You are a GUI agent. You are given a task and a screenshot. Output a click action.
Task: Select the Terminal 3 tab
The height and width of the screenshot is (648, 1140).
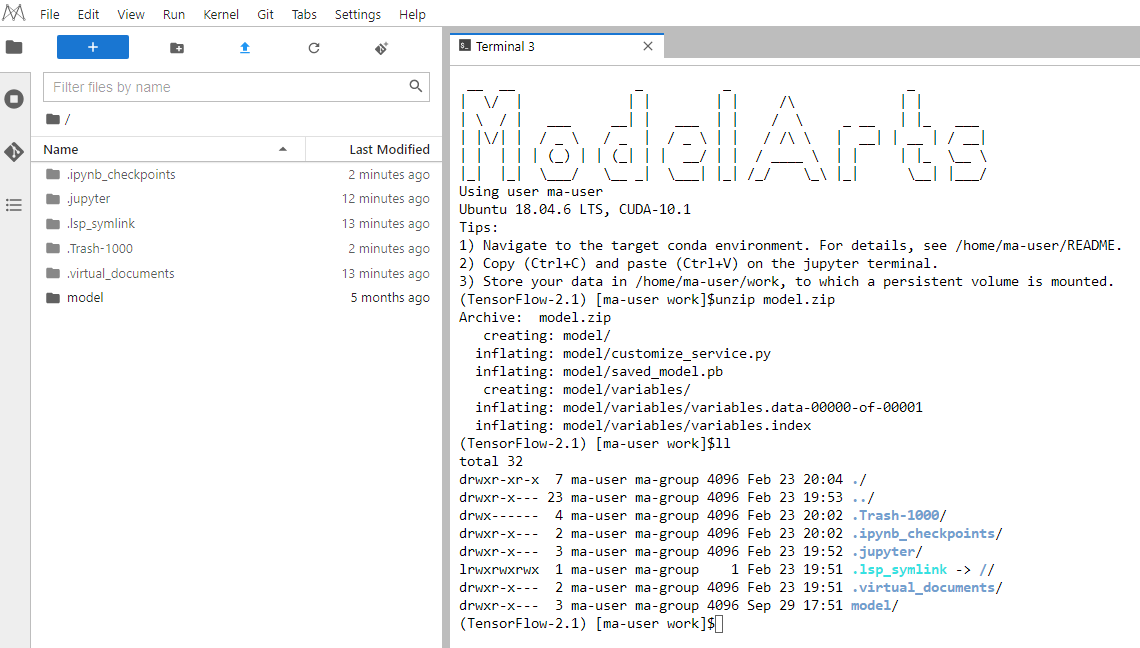pos(557,46)
